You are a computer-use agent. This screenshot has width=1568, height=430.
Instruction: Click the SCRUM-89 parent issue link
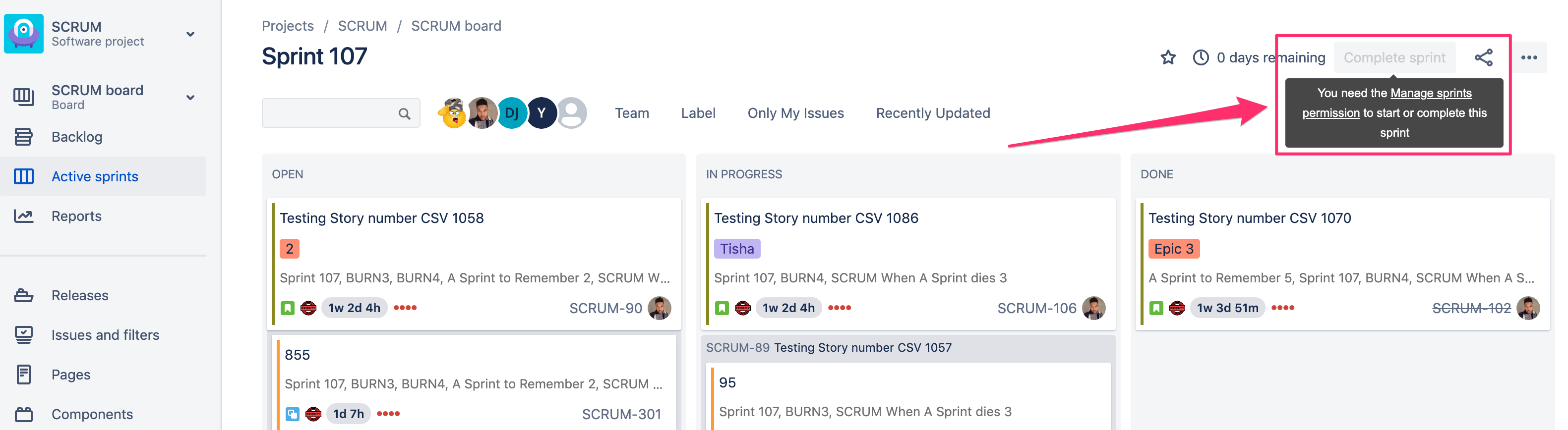[738, 347]
